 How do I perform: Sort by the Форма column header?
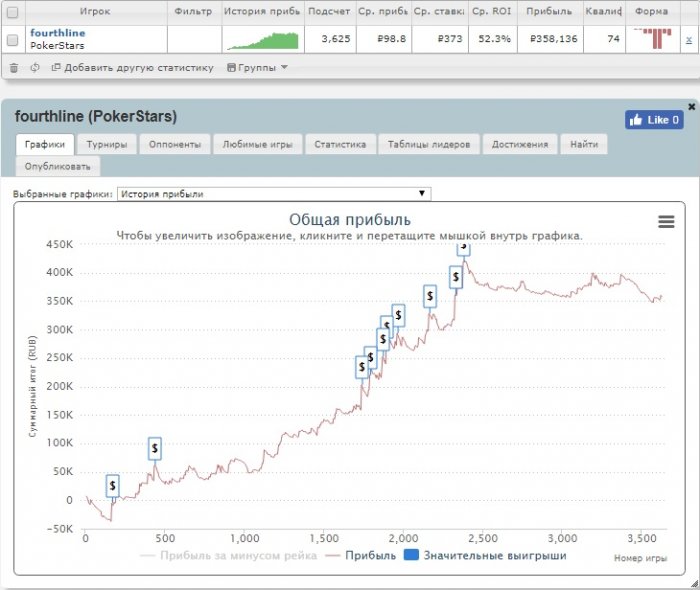[x=652, y=12]
